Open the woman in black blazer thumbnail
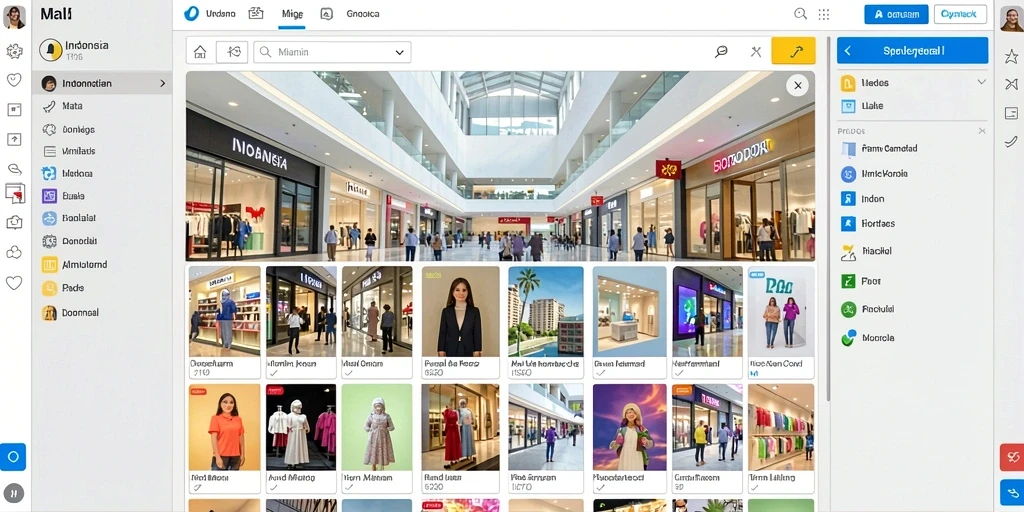Screen dimensions: 1024x512 460,322
